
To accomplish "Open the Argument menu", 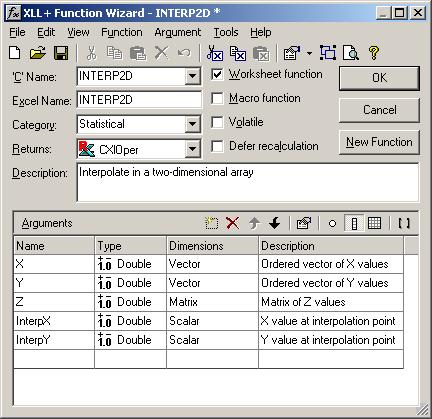I will pos(178,32).
